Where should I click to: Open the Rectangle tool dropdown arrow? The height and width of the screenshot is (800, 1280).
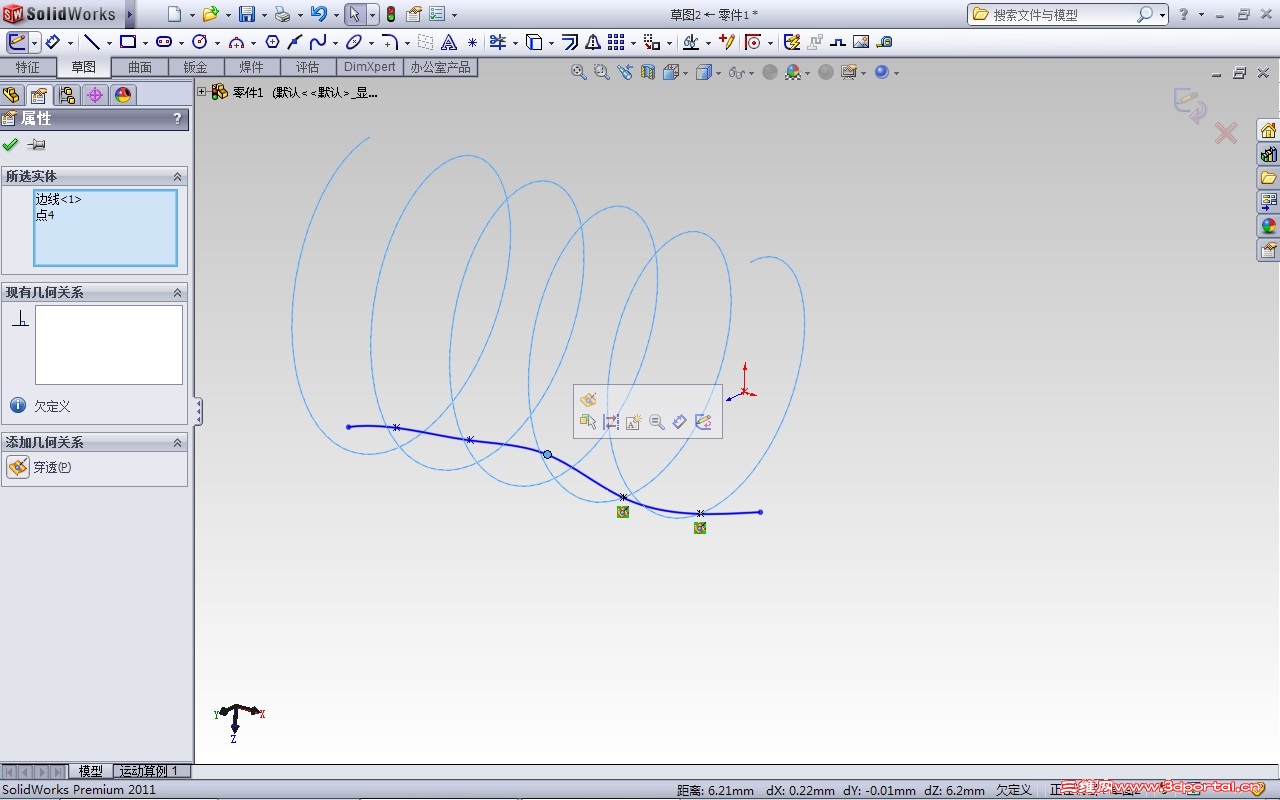(145, 43)
